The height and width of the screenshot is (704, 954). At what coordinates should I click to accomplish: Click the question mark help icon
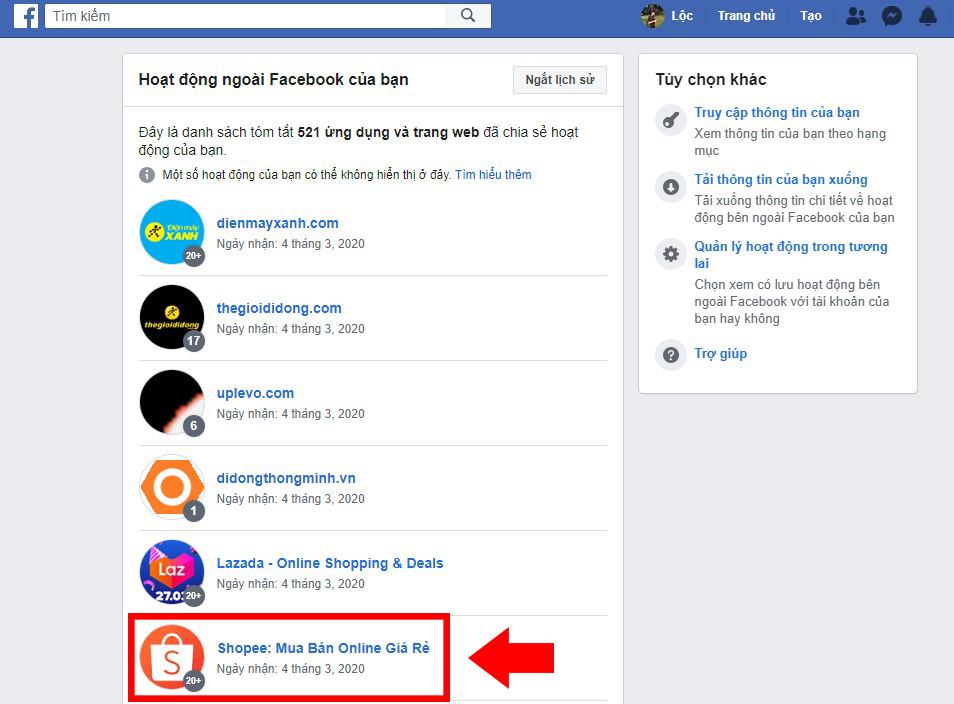coord(670,355)
